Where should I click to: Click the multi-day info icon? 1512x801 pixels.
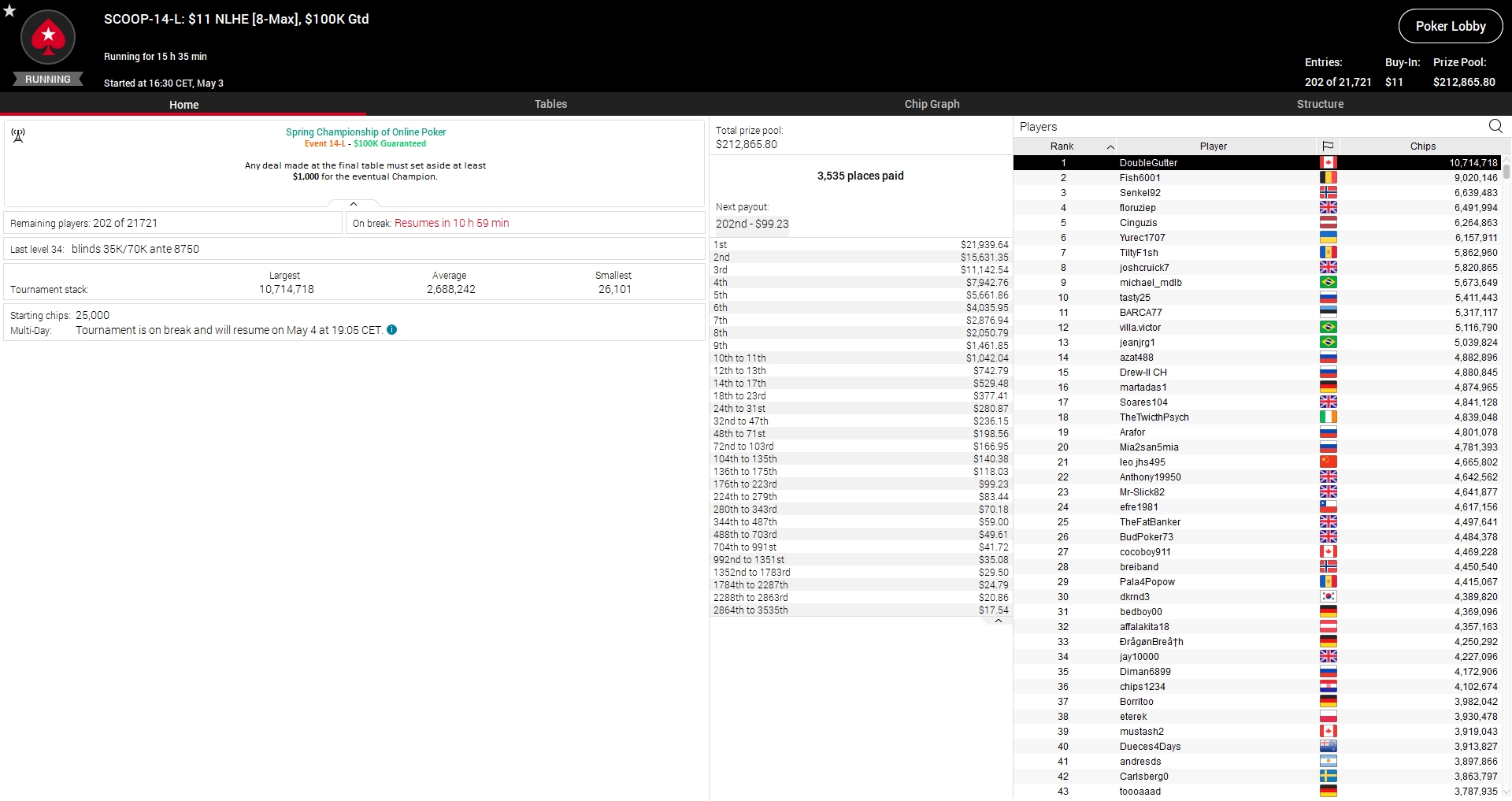click(x=392, y=330)
